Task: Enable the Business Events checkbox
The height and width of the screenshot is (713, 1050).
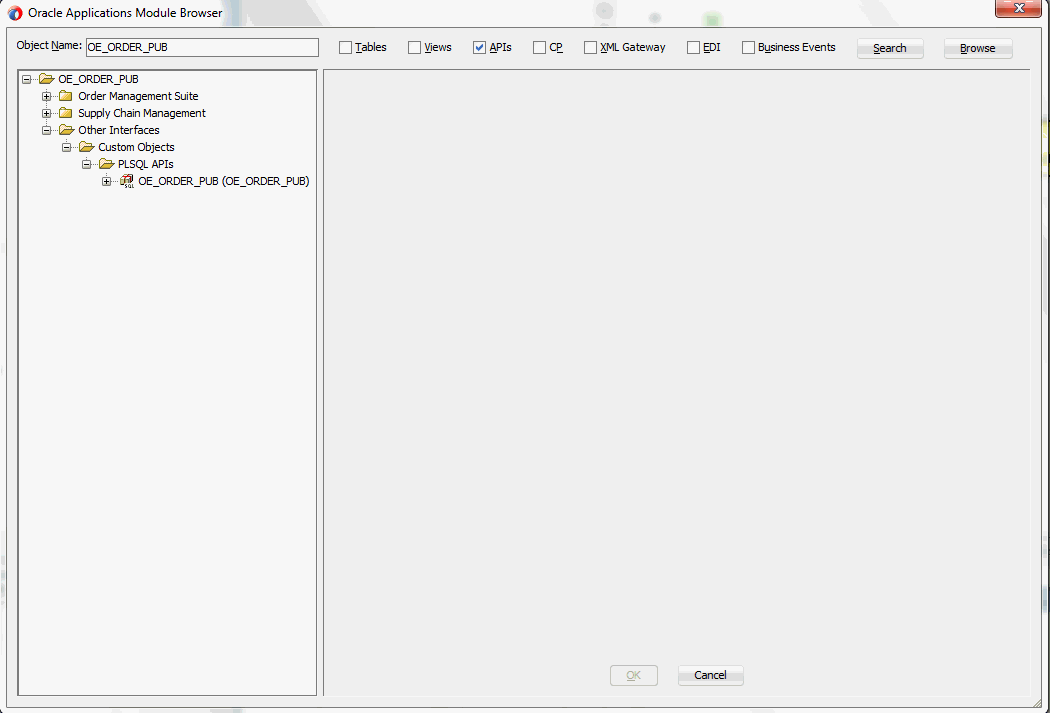Action: [748, 48]
